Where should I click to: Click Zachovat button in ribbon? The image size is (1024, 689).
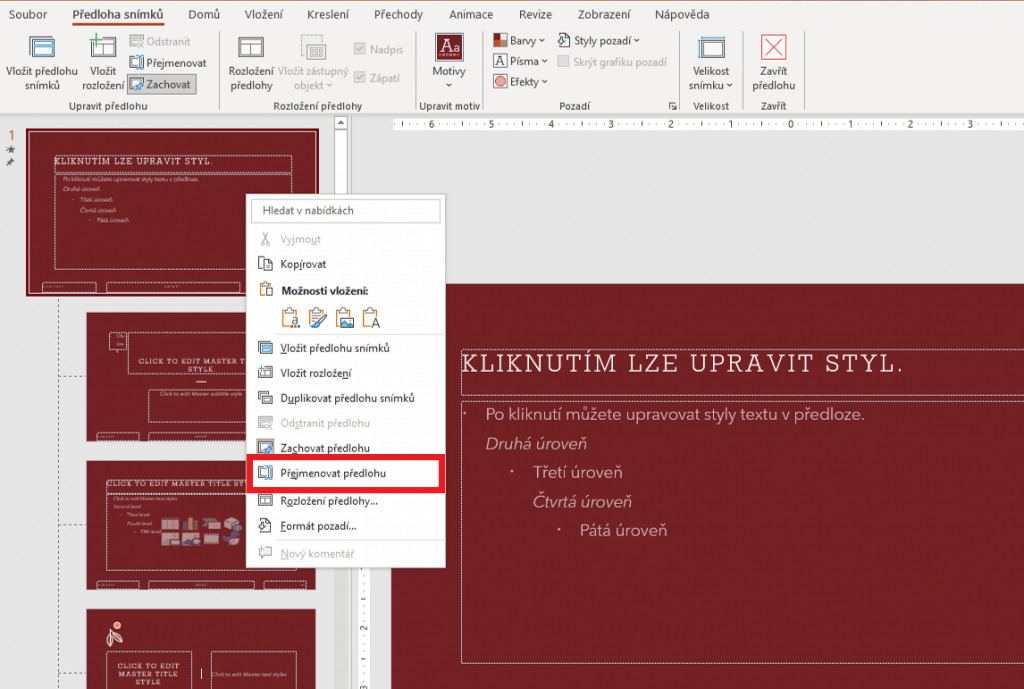[x=162, y=84]
